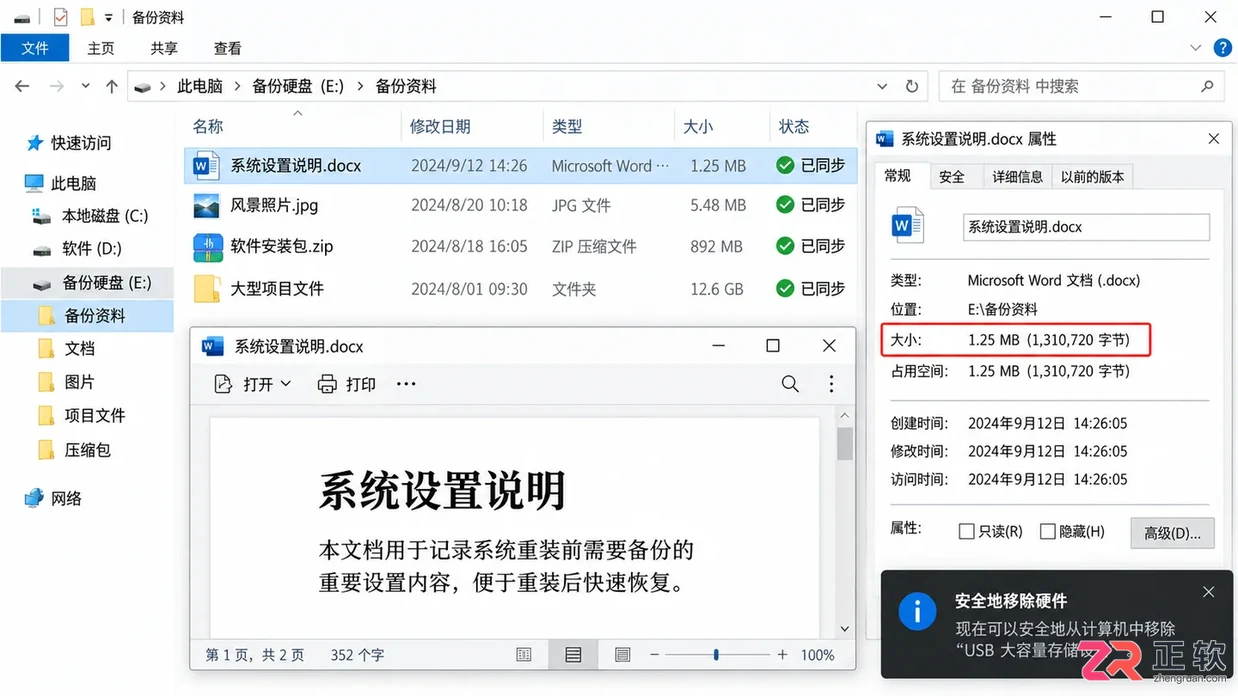Click the green sync check of 风景照片.jpg row
Image resolution: width=1238 pixels, height=696 pixels.
point(785,204)
